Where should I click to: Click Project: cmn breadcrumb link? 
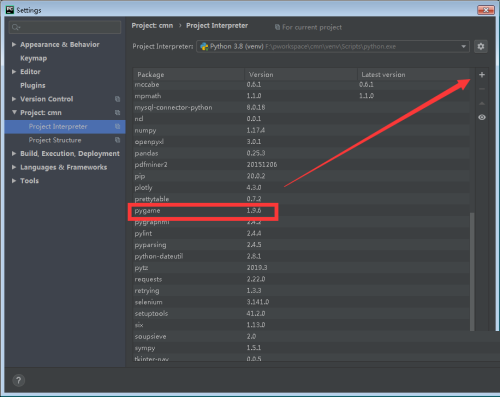coord(152,26)
